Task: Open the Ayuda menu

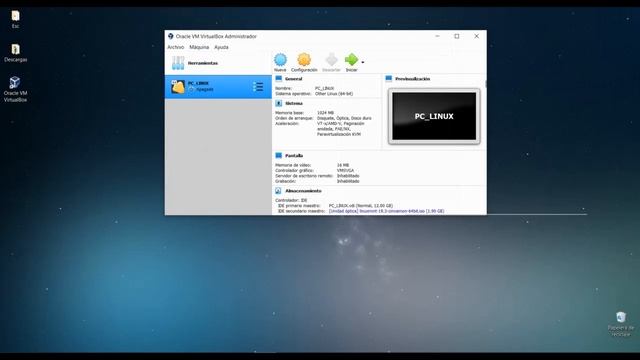Action: [221, 47]
